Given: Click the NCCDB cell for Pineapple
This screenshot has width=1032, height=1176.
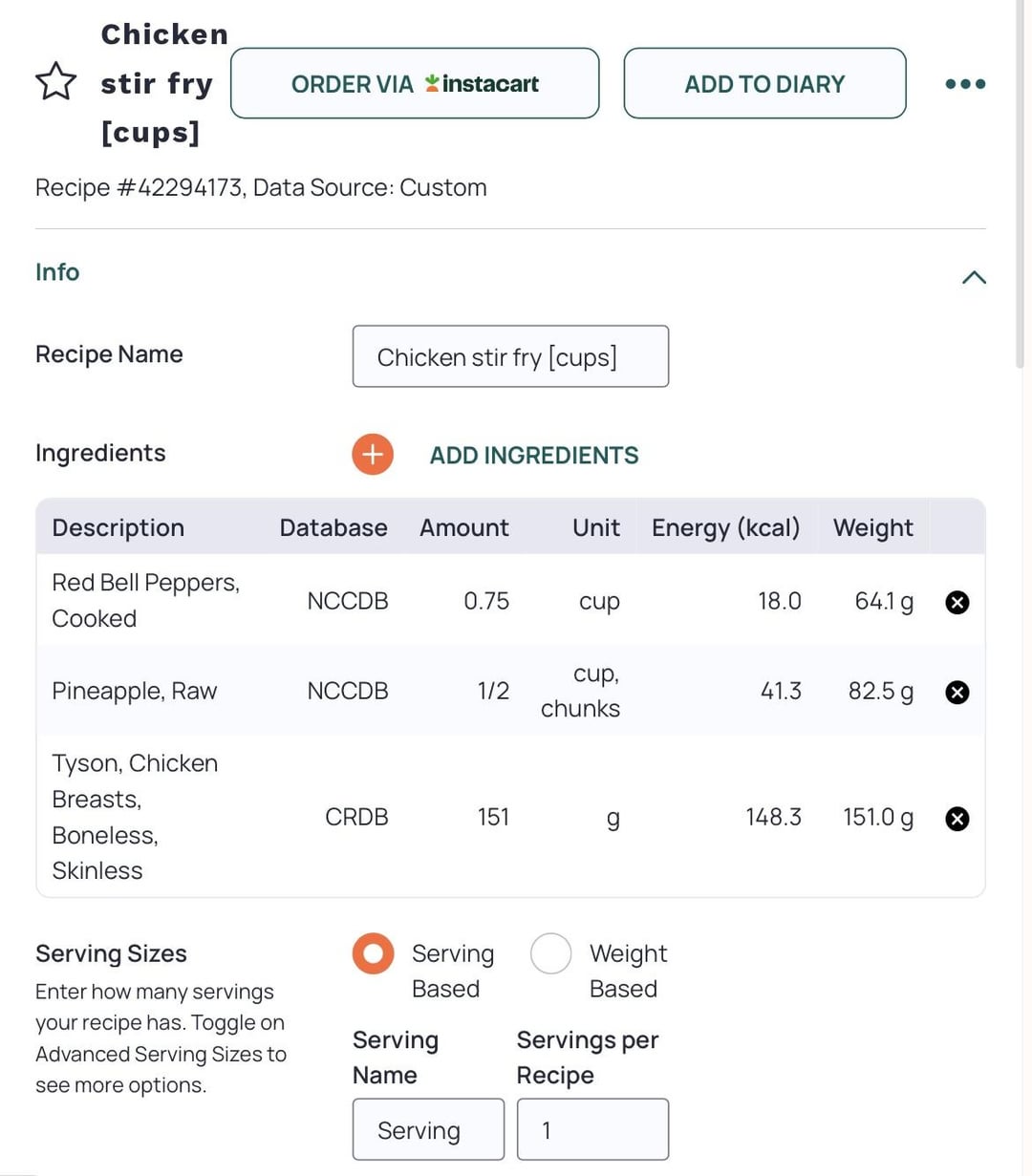Looking at the screenshot, I should [348, 691].
